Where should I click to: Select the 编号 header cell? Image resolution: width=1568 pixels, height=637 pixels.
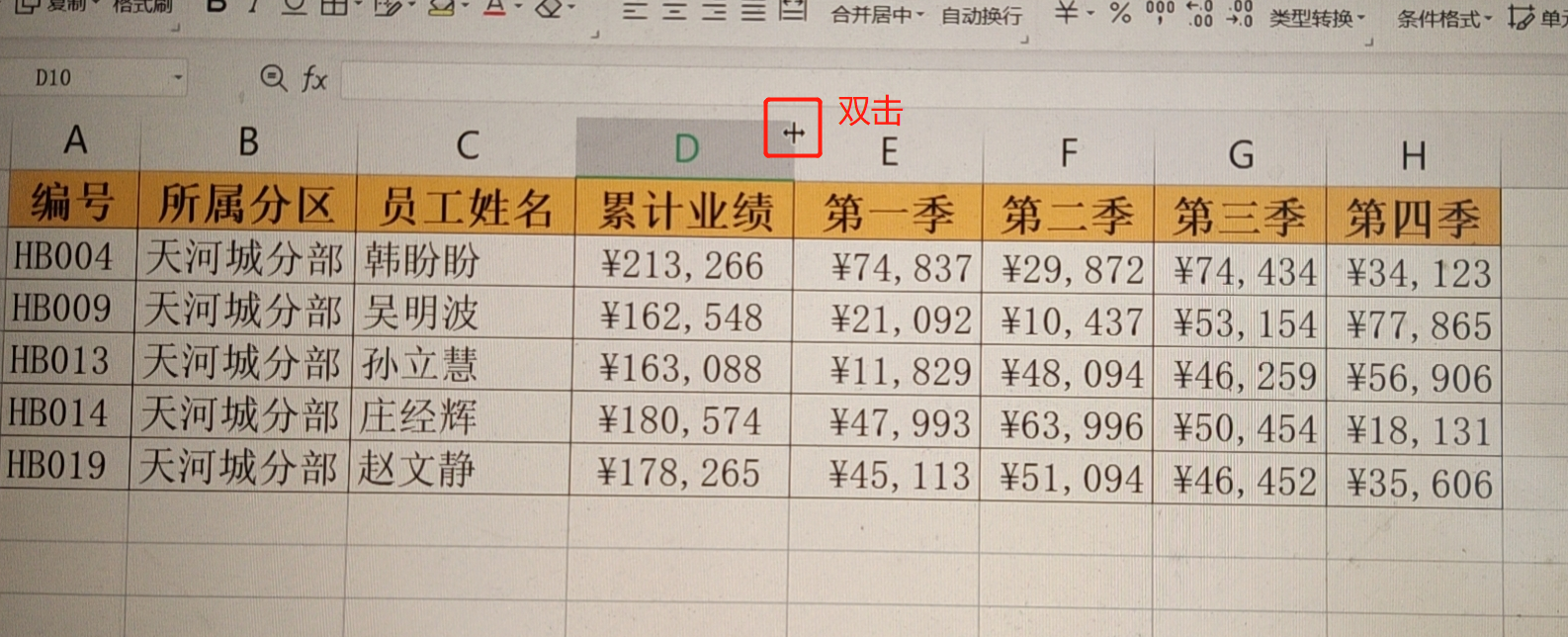pos(73,201)
